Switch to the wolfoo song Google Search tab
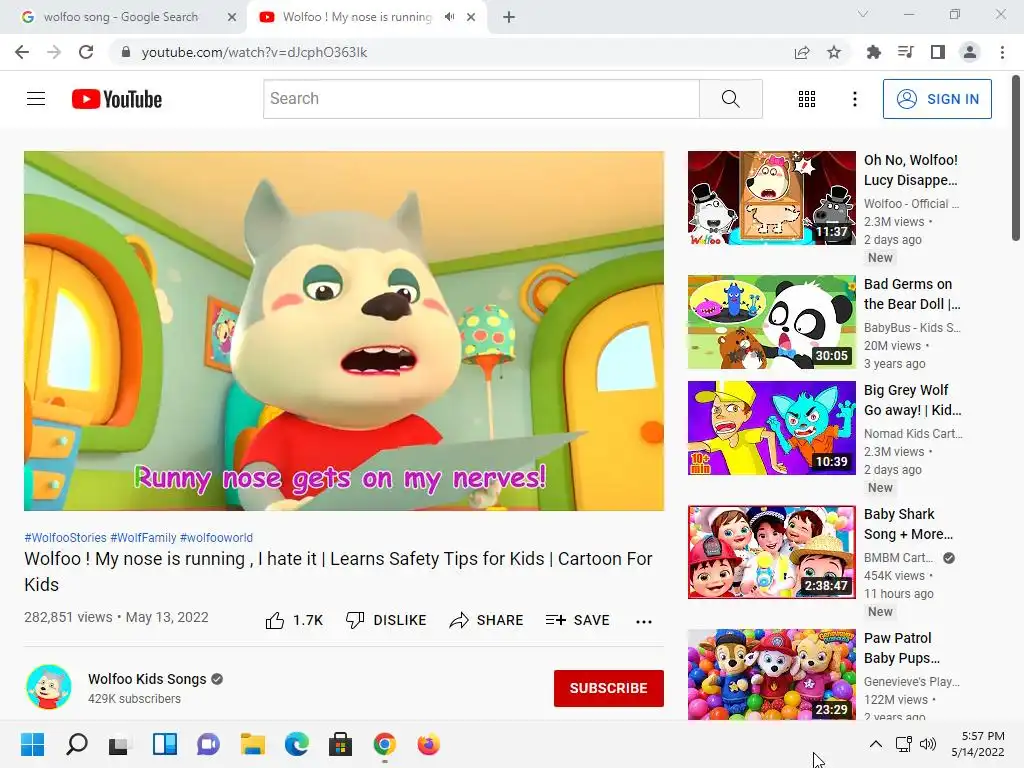This screenshot has height=768, width=1024. 121,17
